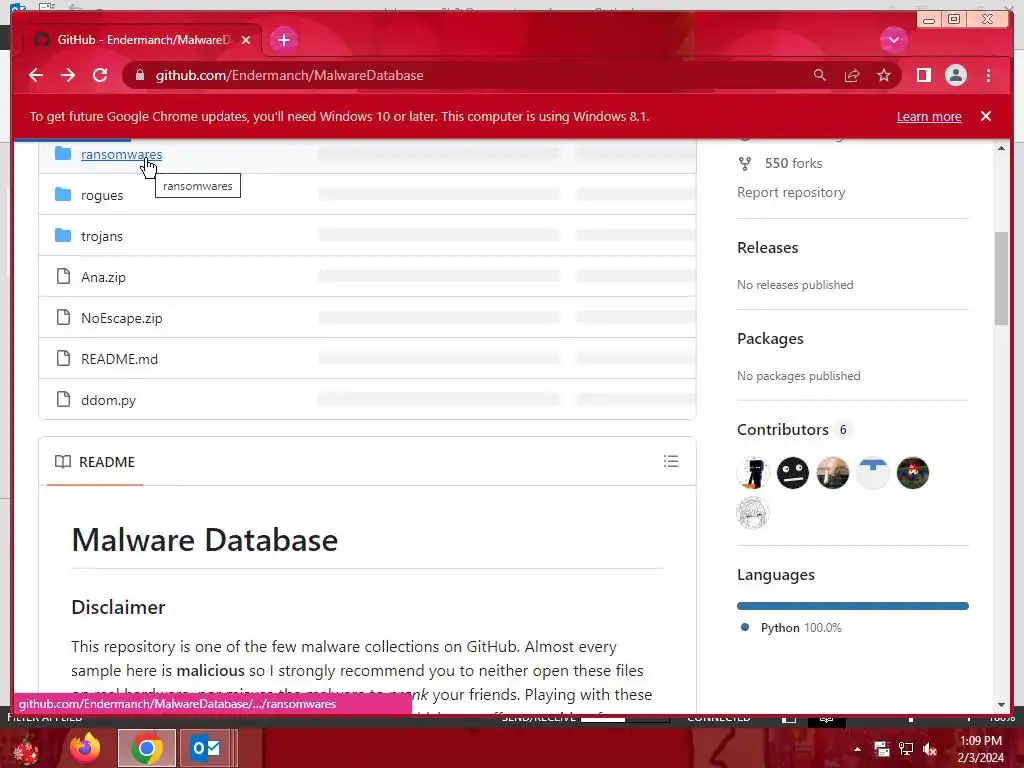
Task: Switch to Outlook in the taskbar
Action: coord(206,748)
